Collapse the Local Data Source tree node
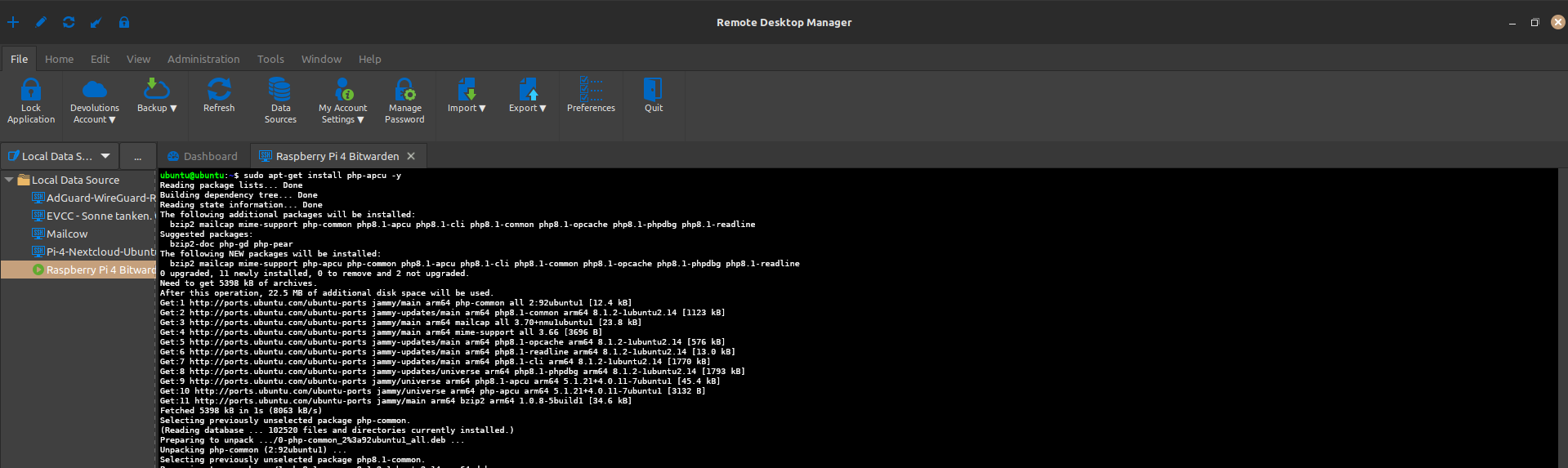The height and width of the screenshot is (468, 1568). tap(9, 180)
